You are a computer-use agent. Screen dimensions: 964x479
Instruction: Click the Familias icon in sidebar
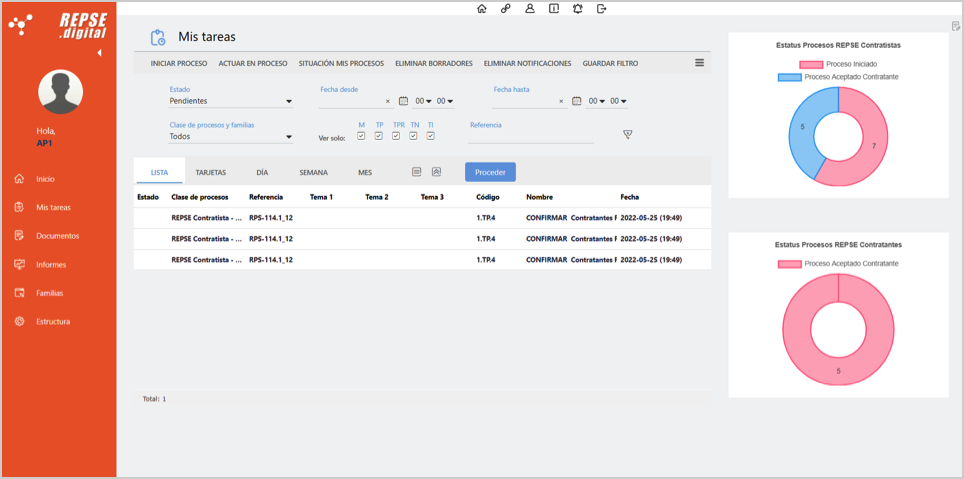coord(19,293)
